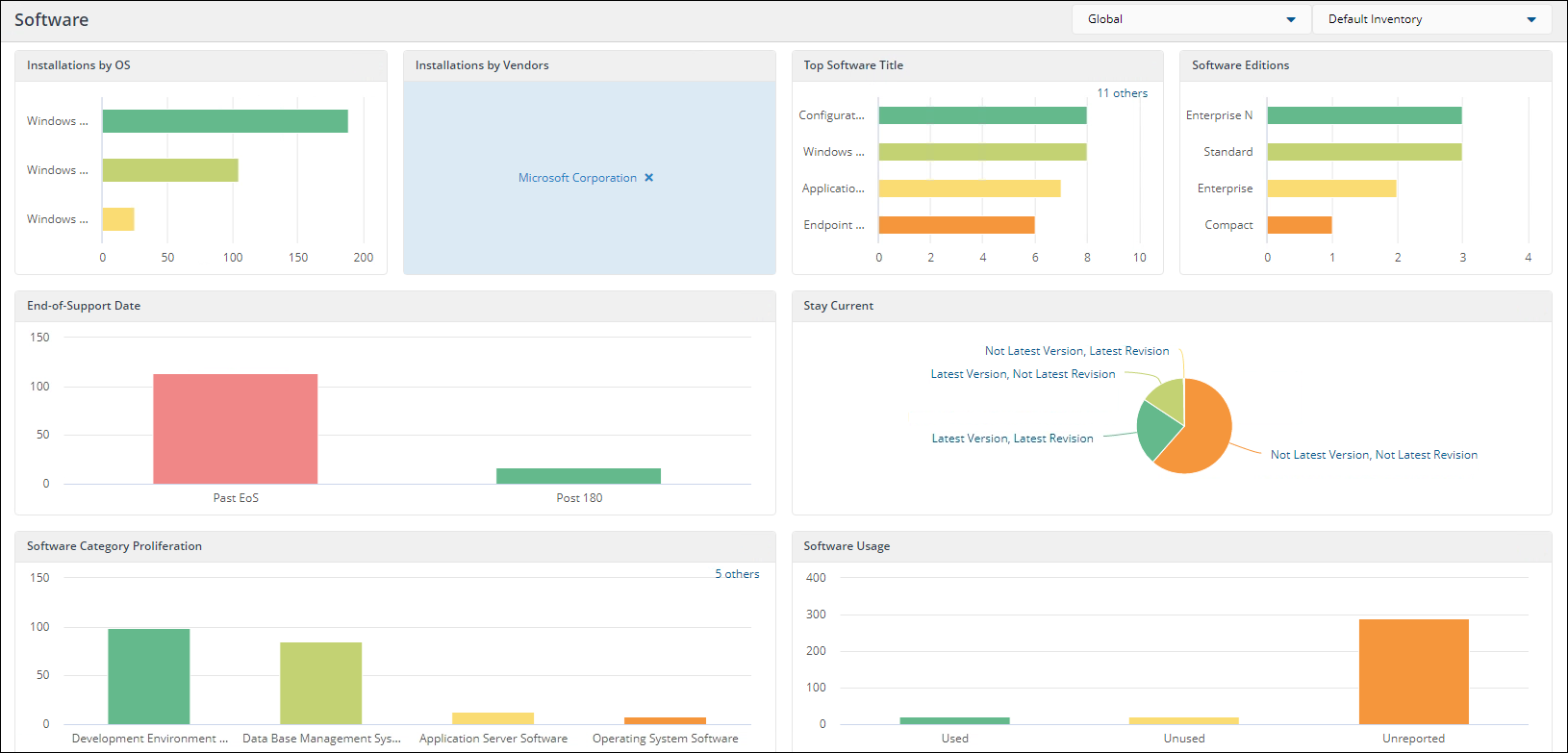The image size is (1568, 753).
Task: Click the Development Environment category bar
Action: [149, 676]
